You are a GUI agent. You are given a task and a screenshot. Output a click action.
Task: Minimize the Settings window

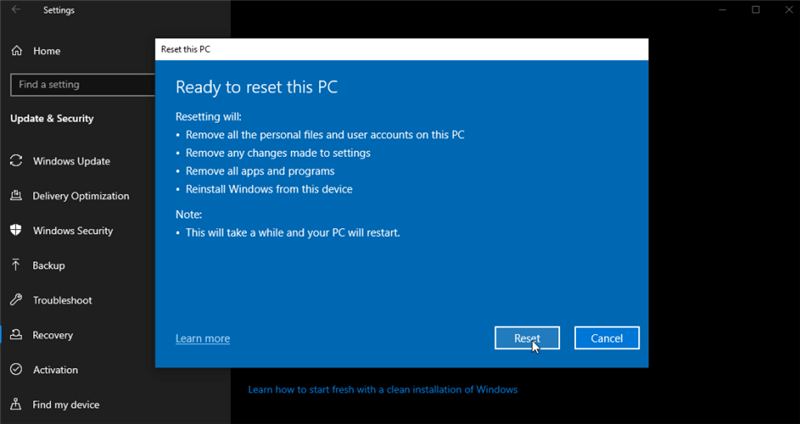(x=722, y=10)
